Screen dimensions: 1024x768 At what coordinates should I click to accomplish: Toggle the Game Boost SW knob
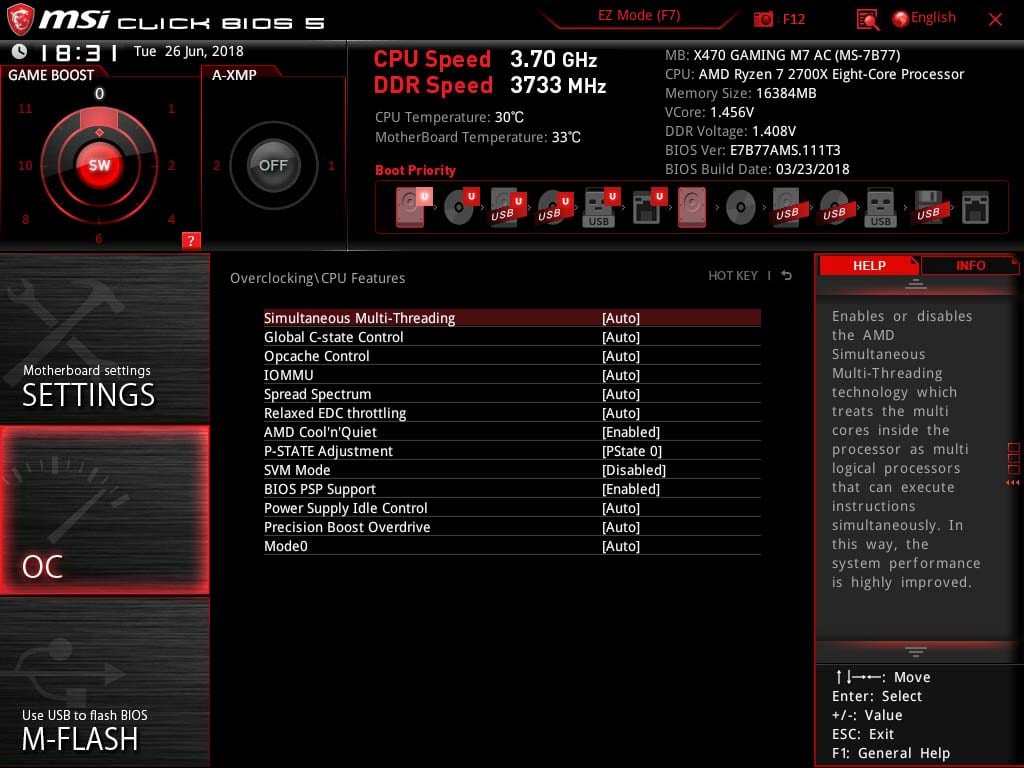(x=99, y=165)
